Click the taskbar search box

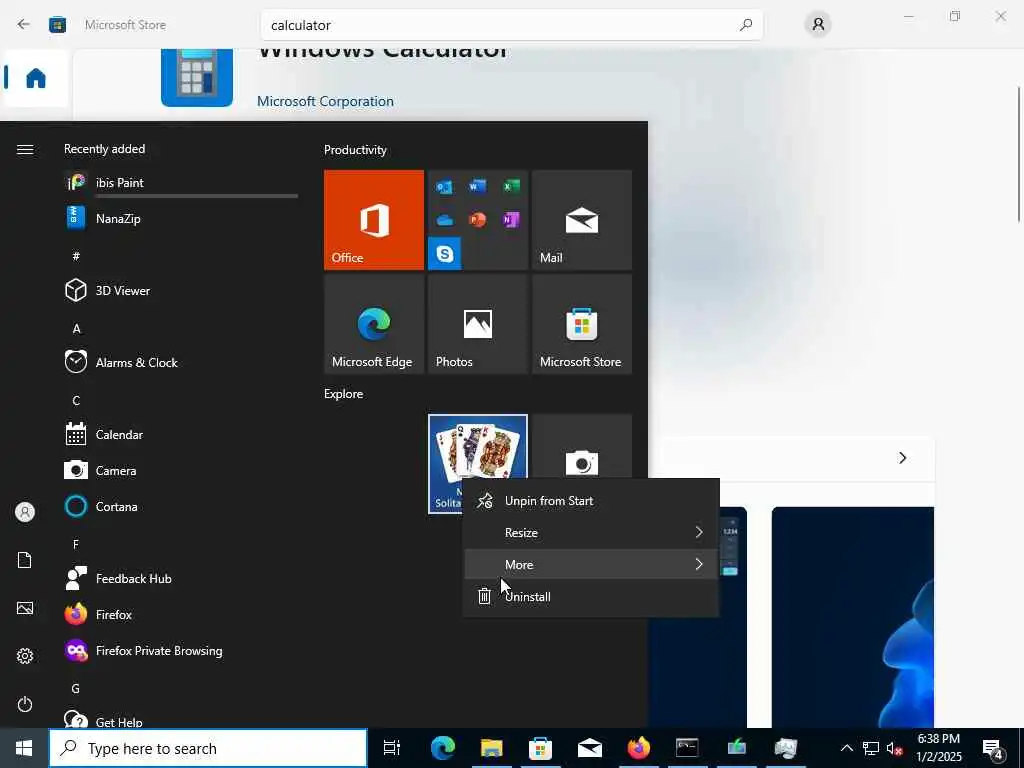click(208, 748)
